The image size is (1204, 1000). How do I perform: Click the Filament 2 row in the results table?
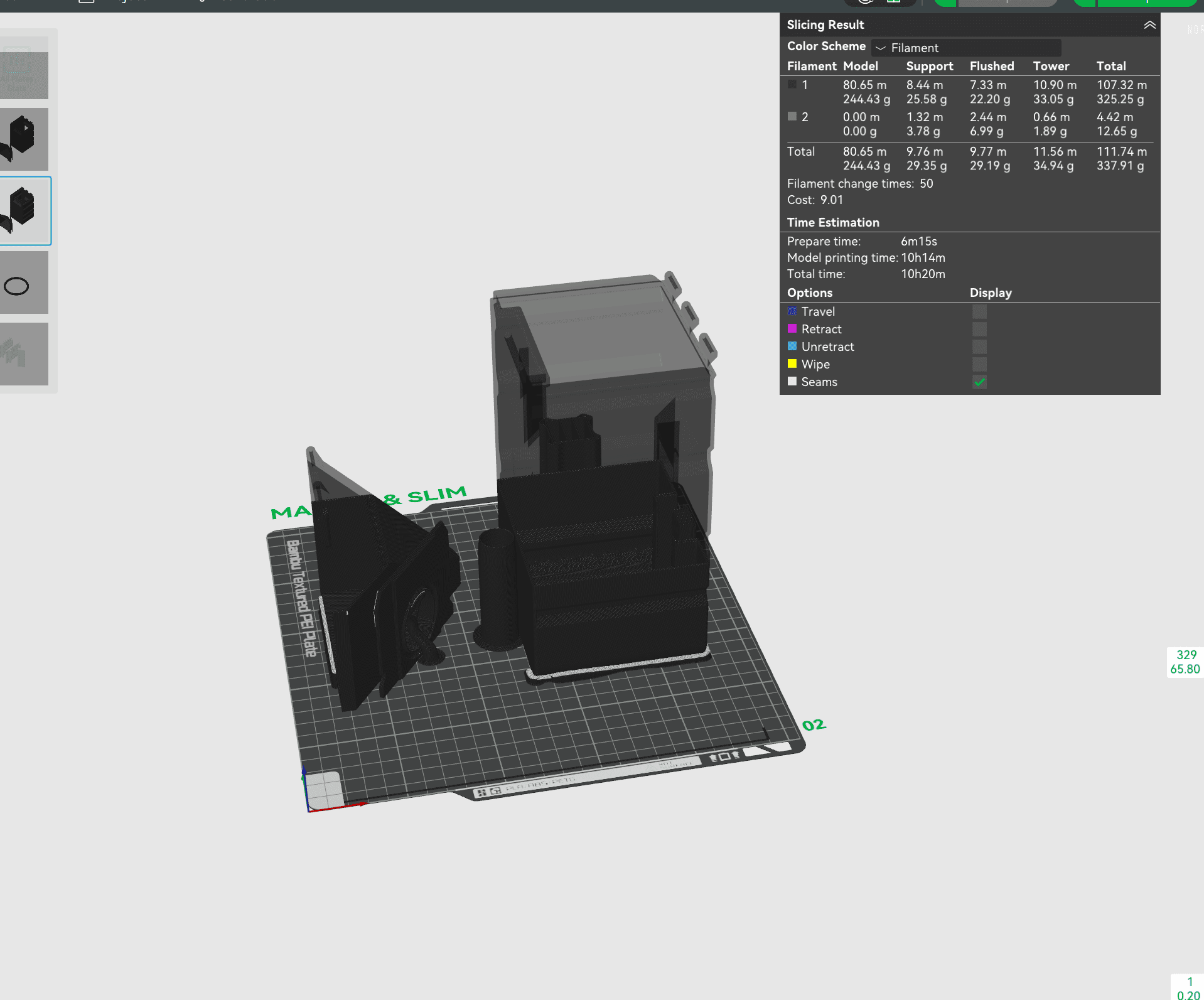tap(910, 124)
